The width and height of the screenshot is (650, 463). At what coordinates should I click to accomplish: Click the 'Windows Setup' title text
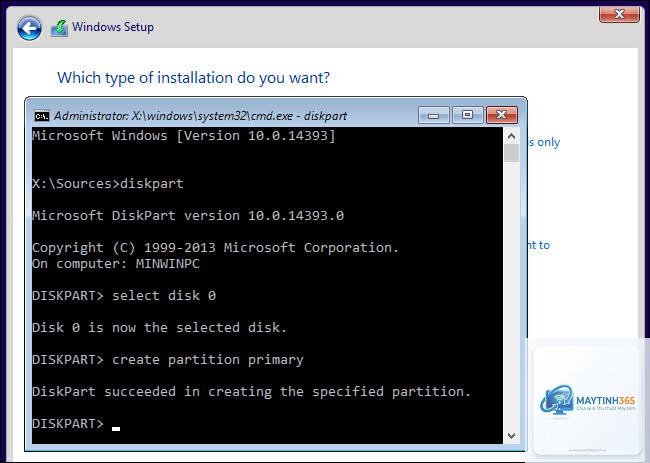coord(113,27)
